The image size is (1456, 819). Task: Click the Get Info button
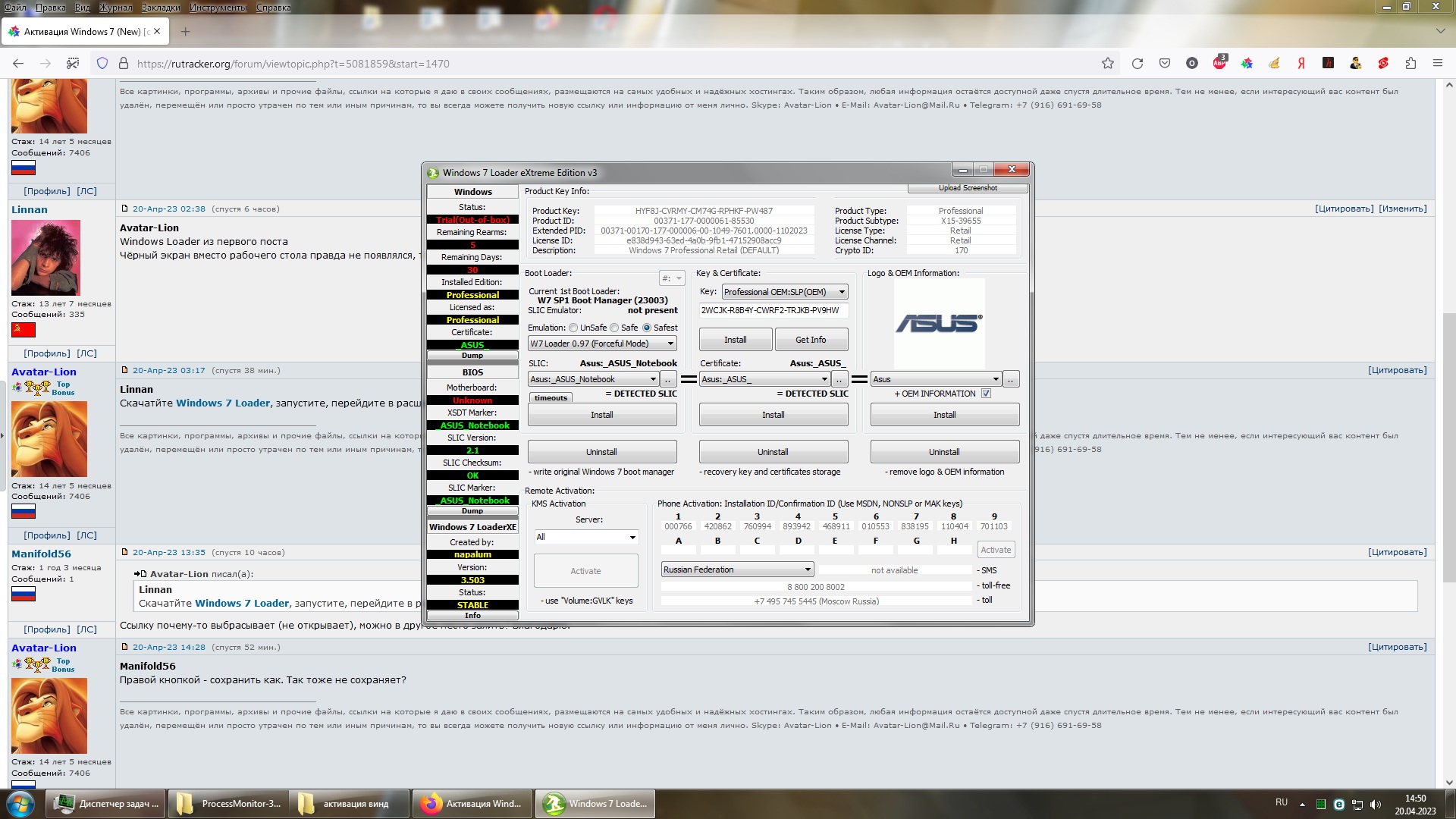(811, 340)
